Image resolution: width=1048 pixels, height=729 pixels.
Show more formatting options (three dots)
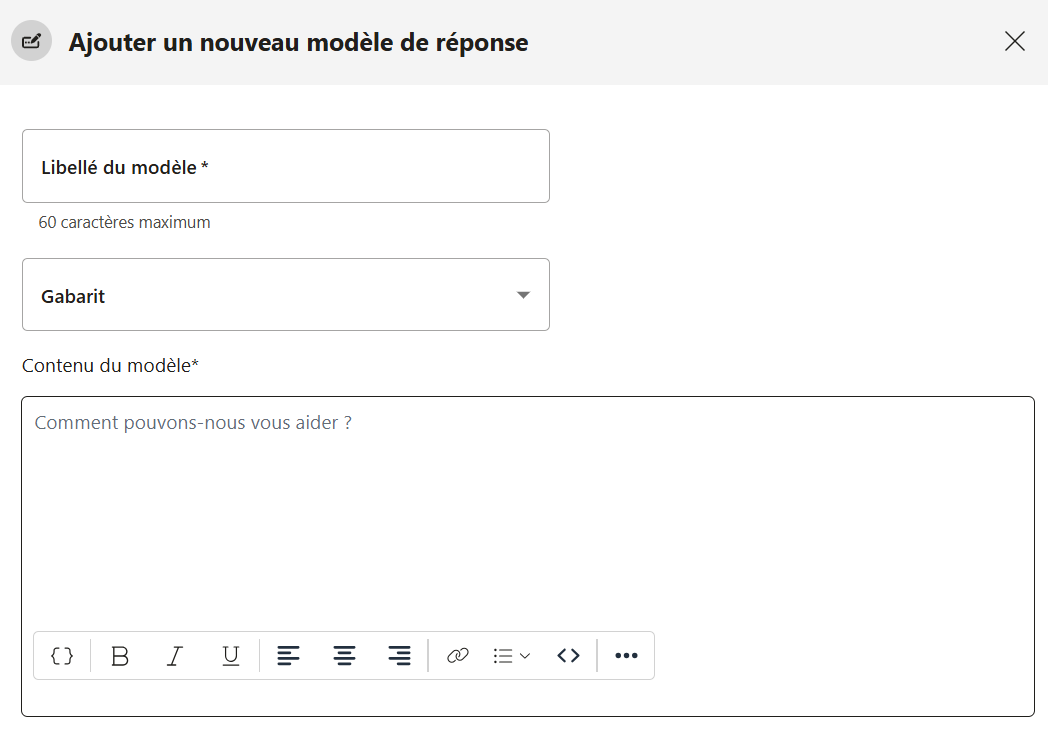(x=626, y=656)
